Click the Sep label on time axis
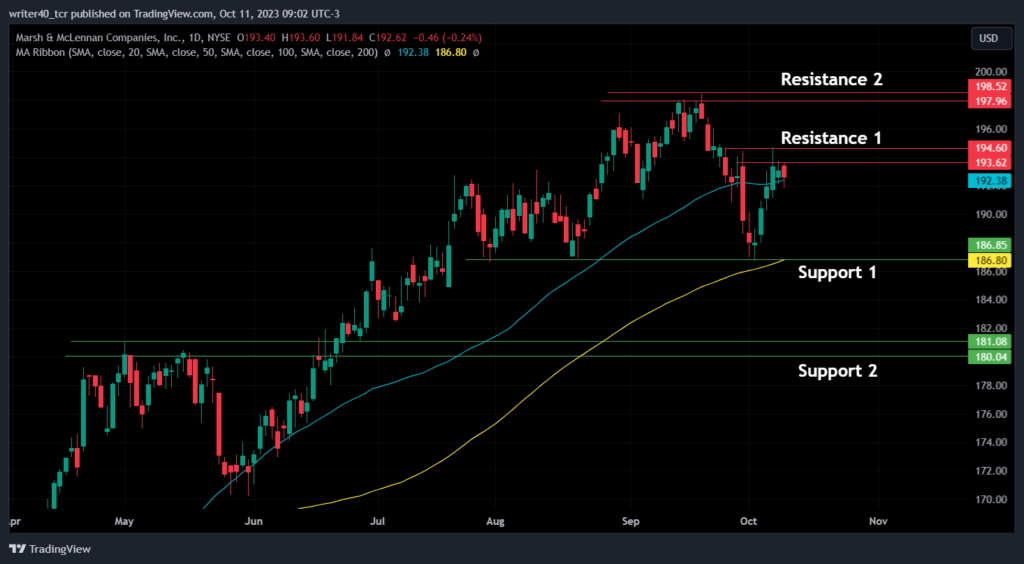This screenshot has height=564, width=1024. point(630,522)
